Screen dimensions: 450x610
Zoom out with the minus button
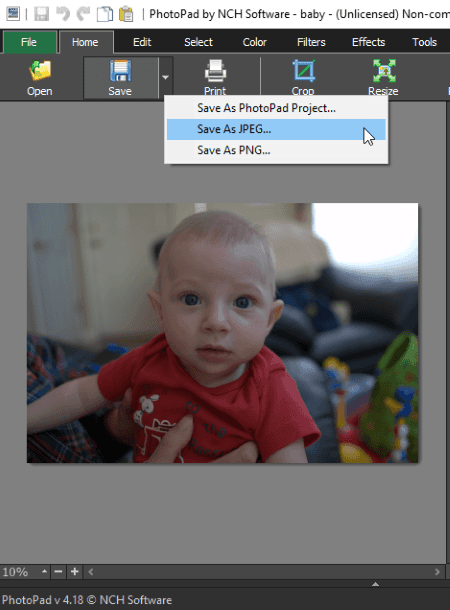(x=58, y=571)
